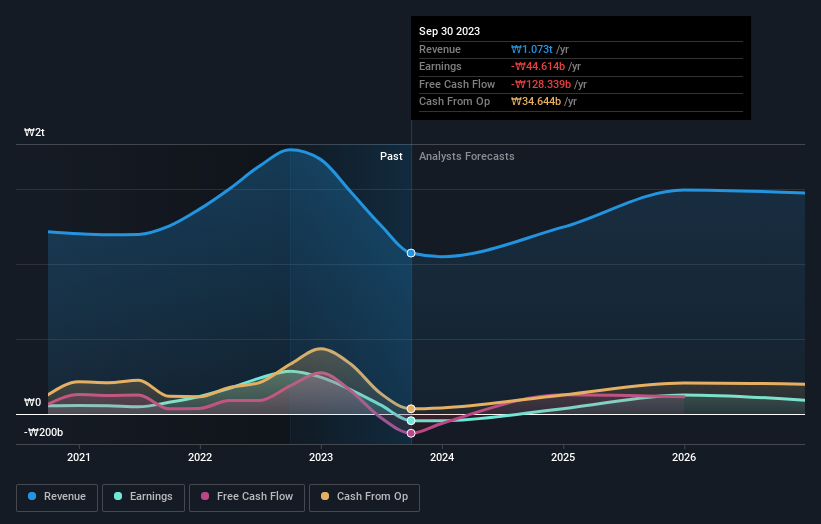Select the 2021 x-axis label
The height and width of the screenshot is (524, 821).
[79, 457]
